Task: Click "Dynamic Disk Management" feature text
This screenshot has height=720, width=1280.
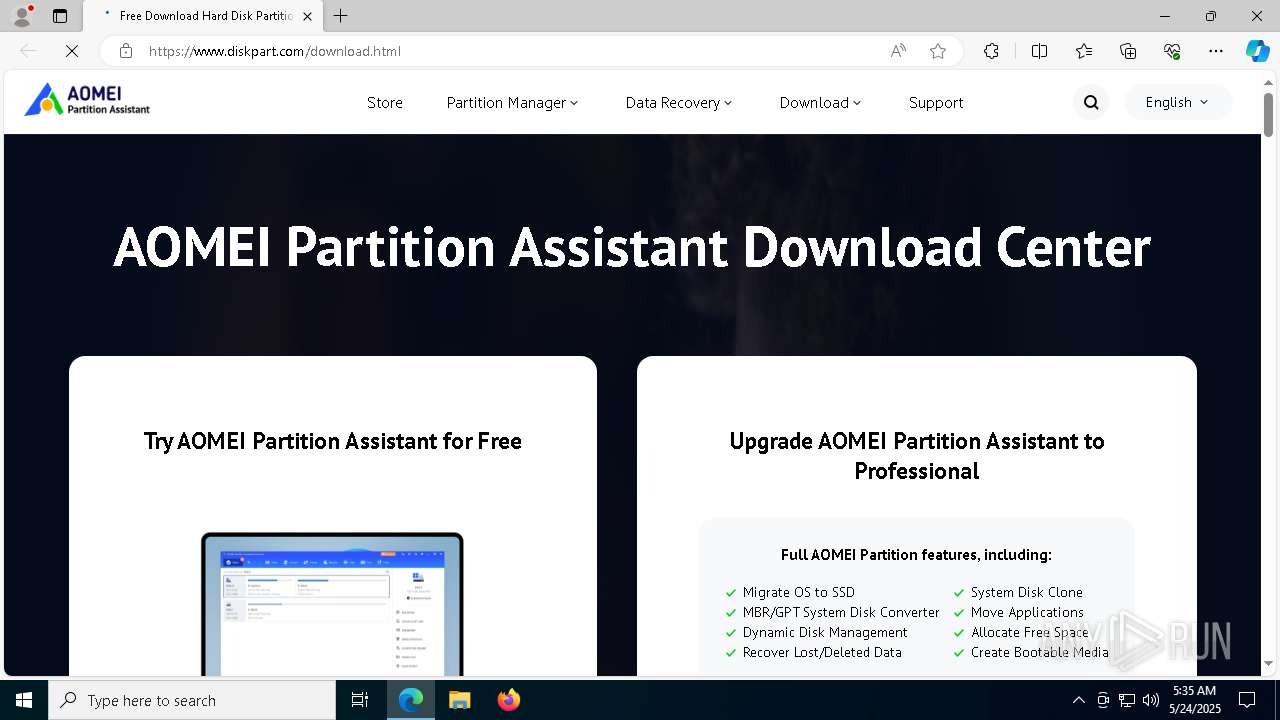Action: [x=825, y=632]
